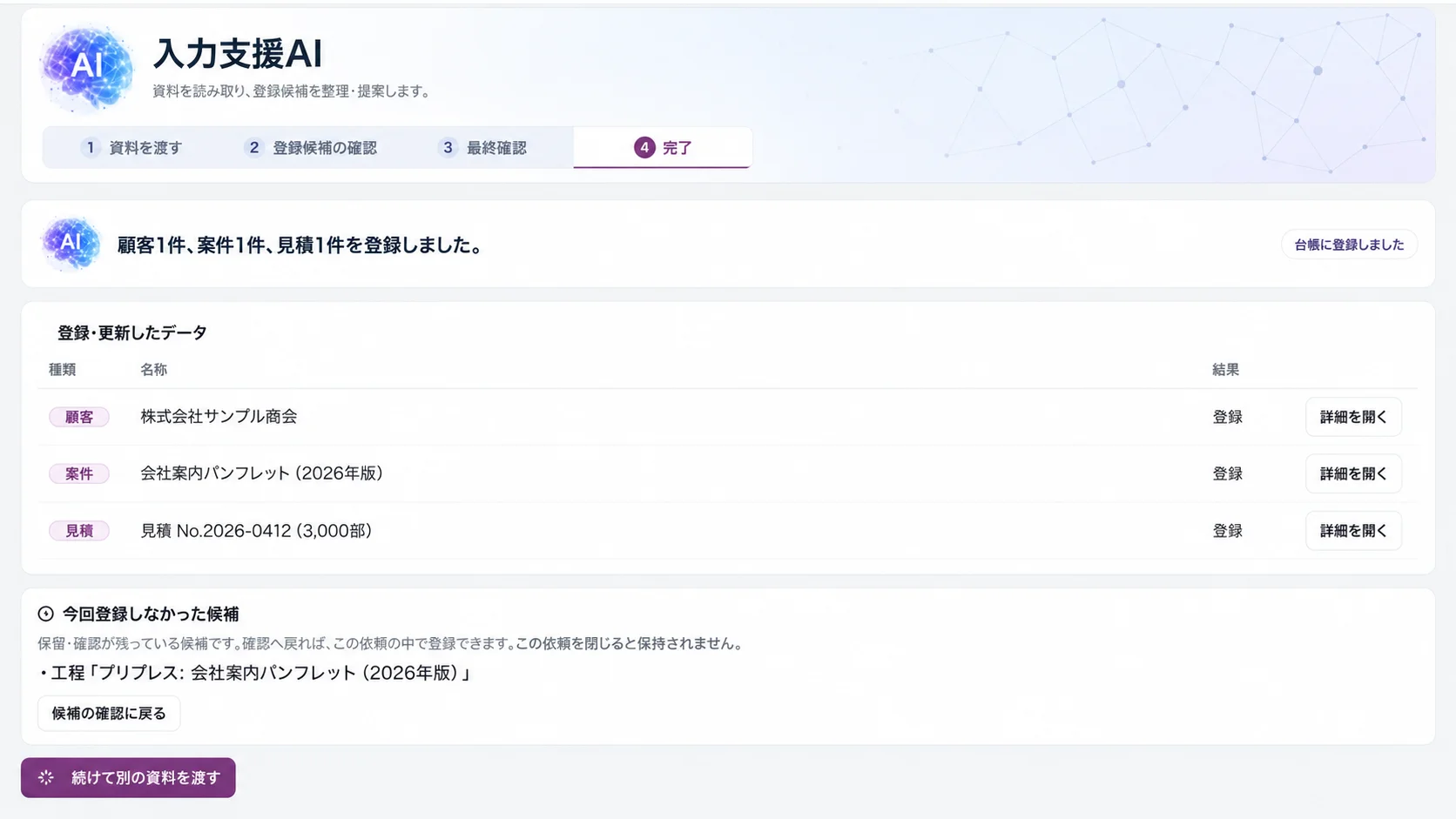Click the 今回登録しなかった候補 heading
Viewport: 1456px width, 819px height.
pos(151,614)
